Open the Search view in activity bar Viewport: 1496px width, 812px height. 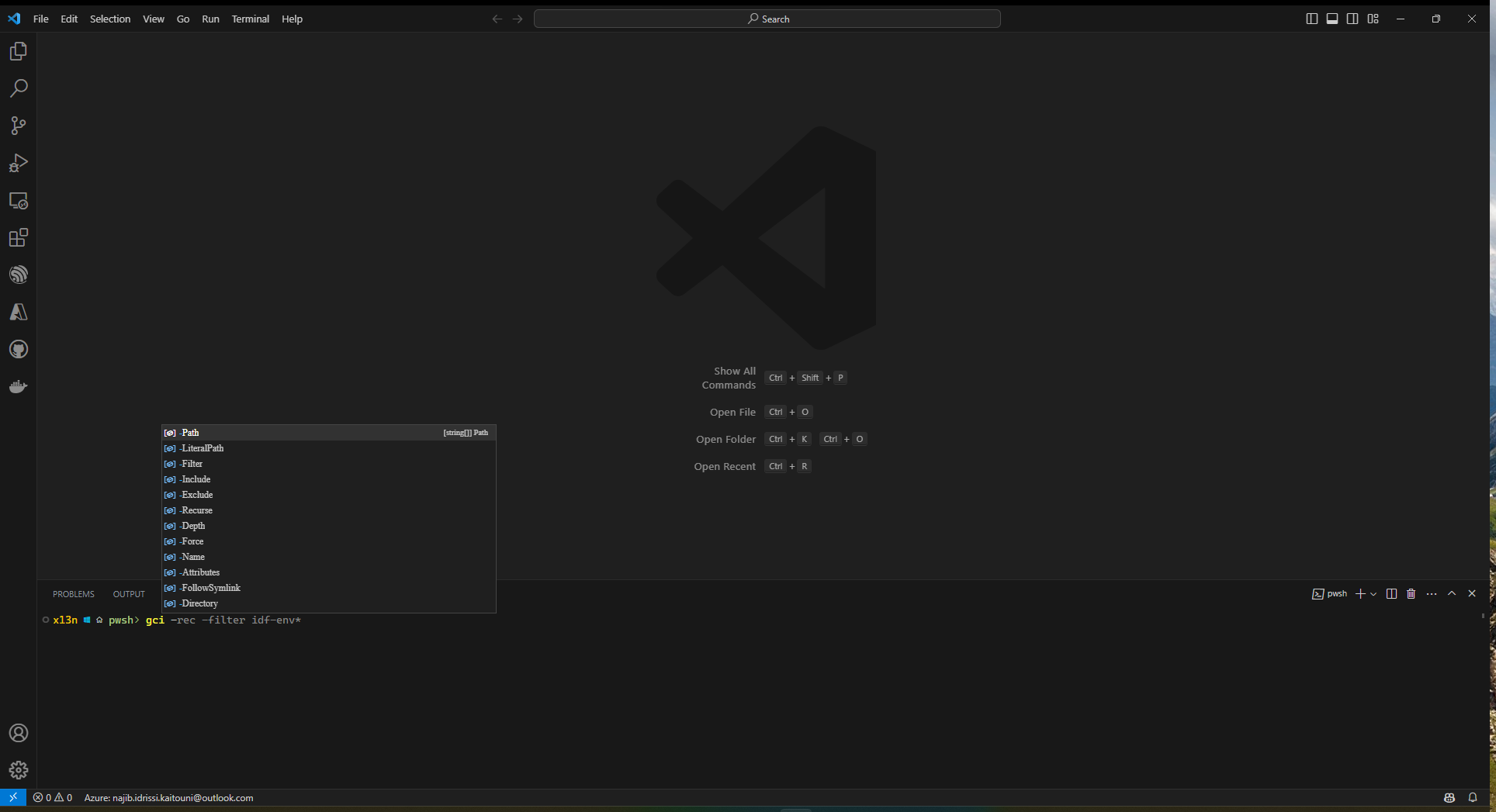coord(19,88)
